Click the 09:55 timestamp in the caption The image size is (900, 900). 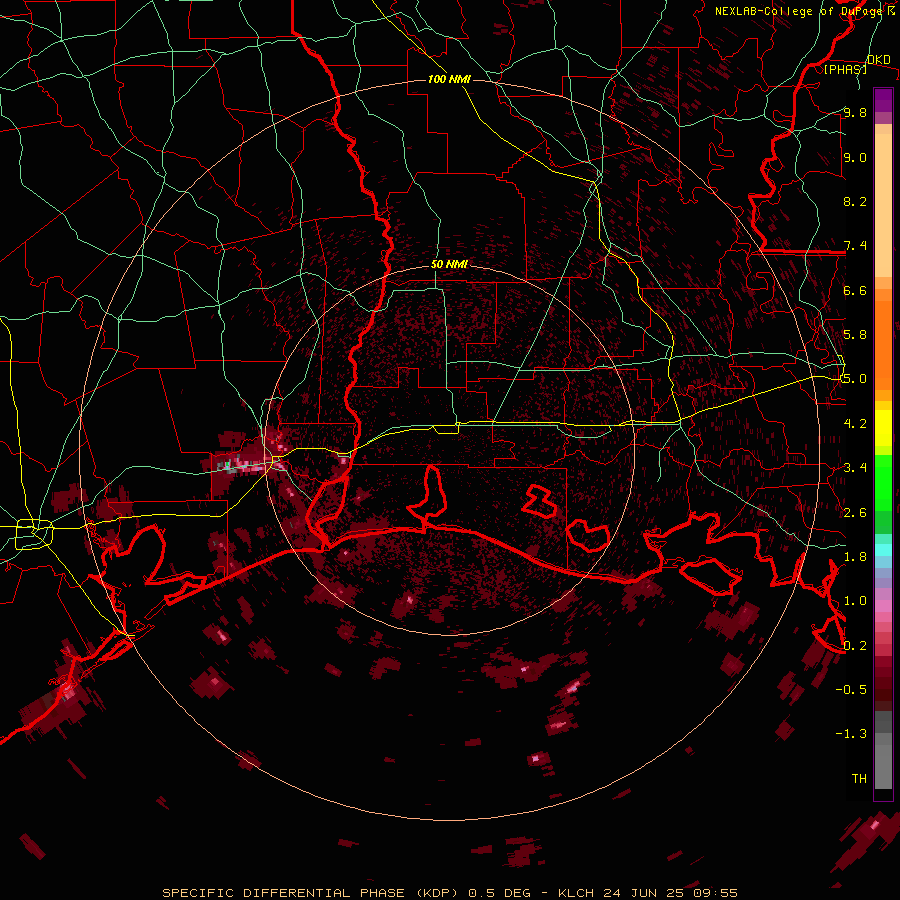(x=717, y=893)
